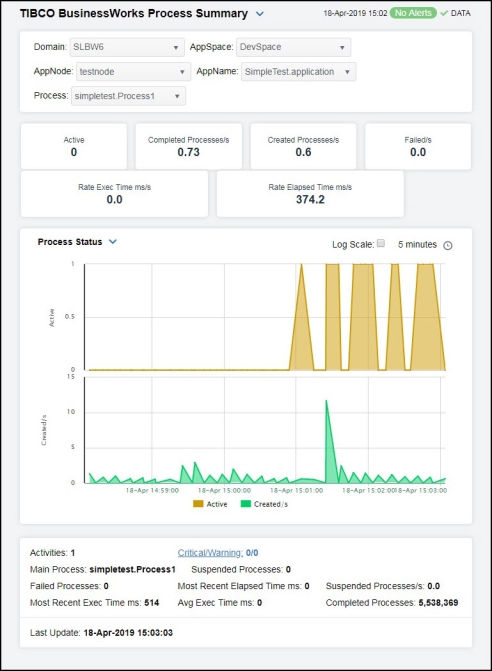Click the header date 18-Apr-2019 15:02
The width and height of the screenshot is (492, 671).
[x=355, y=13]
